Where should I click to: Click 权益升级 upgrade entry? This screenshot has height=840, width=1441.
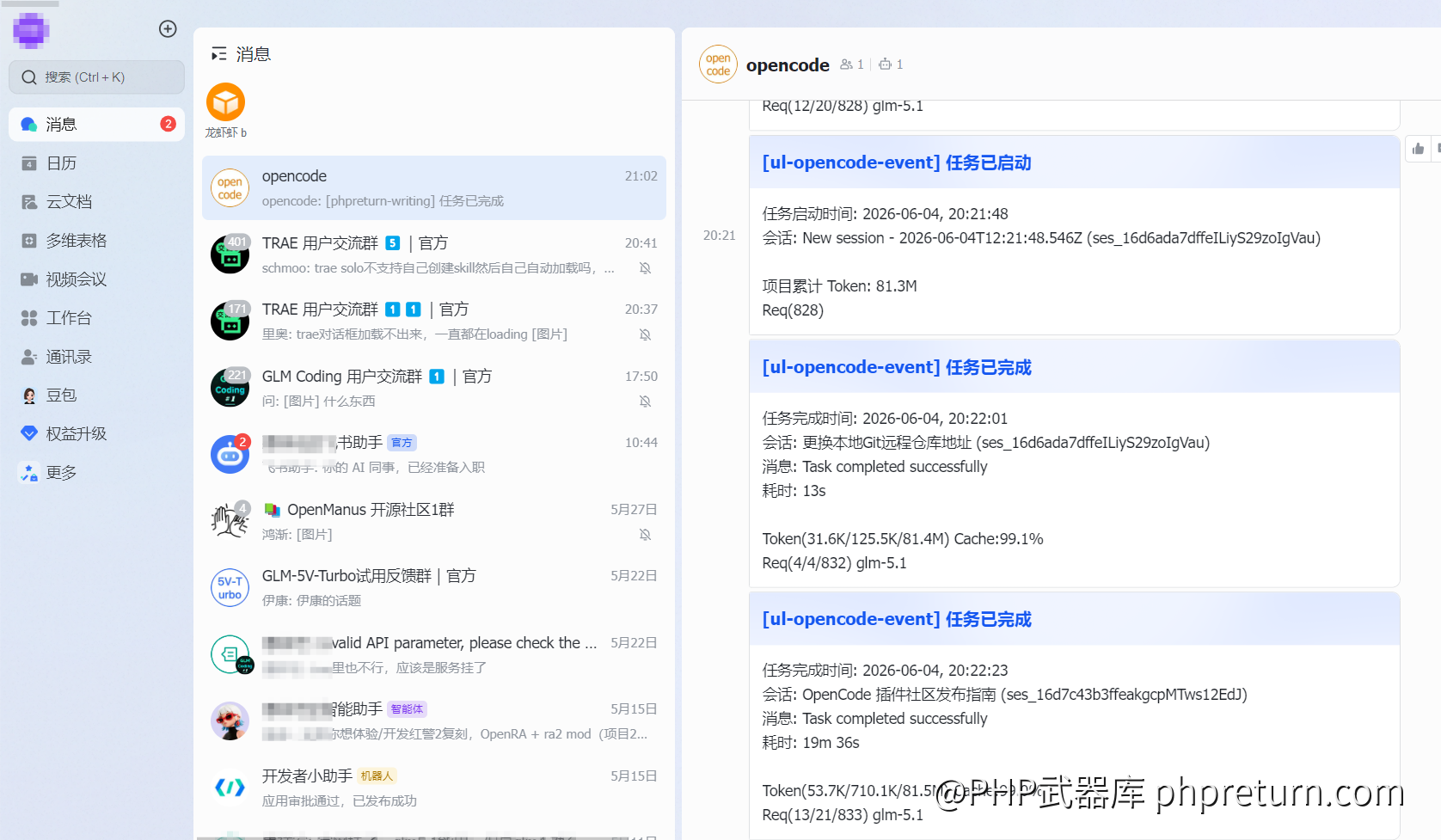[96, 434]
